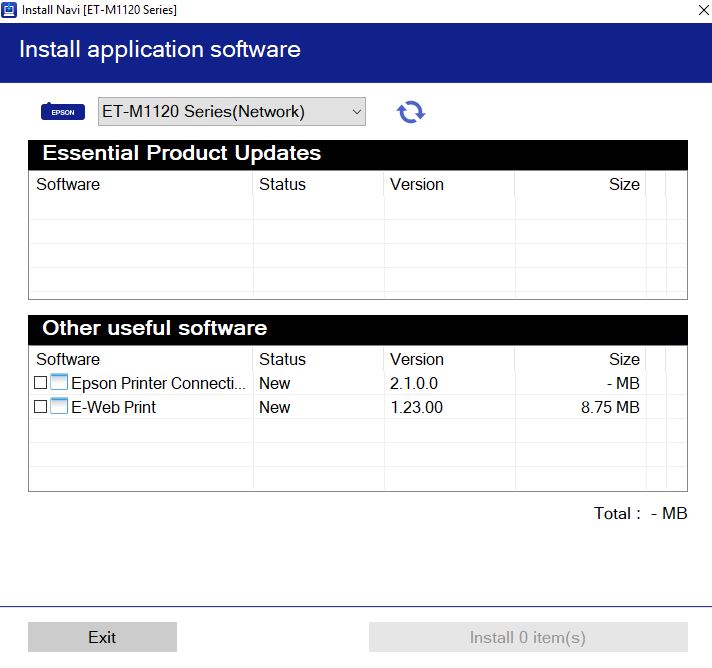Click New status of E-Web Print
The width and height of the screenshot is (712, 668).
[274, 407]
